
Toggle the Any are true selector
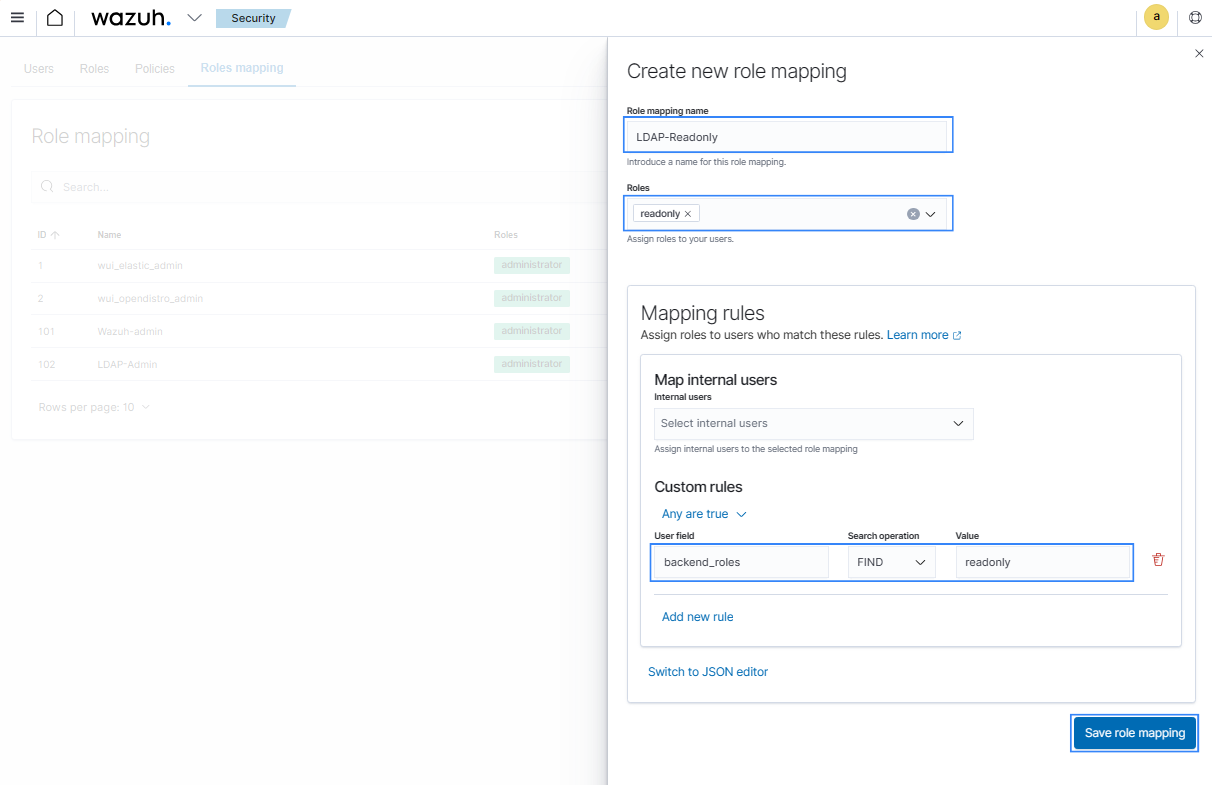pos(704,514)
